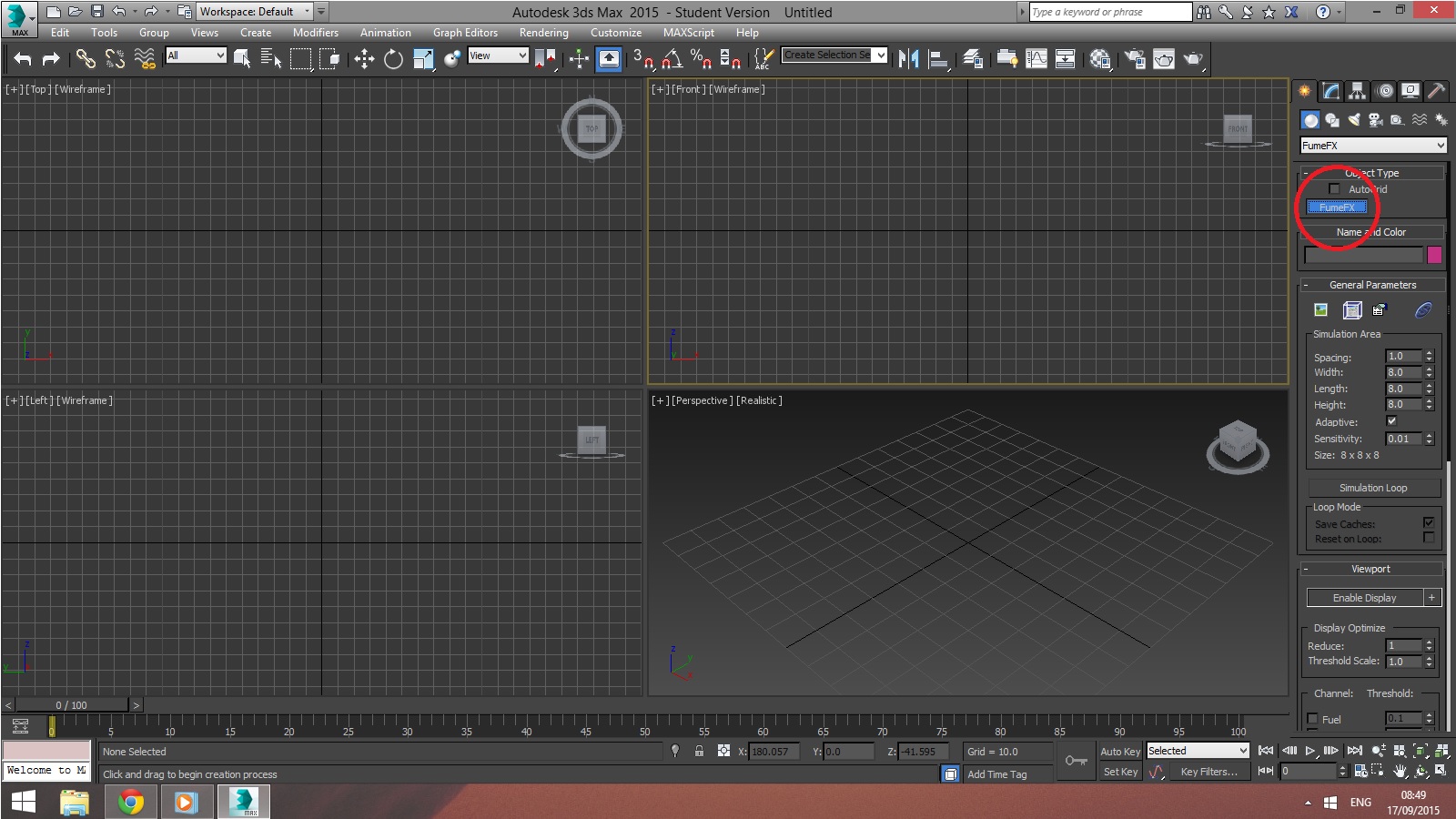
Task: Open the Curve Editor from the toolbar
Action: (1036, 59)
